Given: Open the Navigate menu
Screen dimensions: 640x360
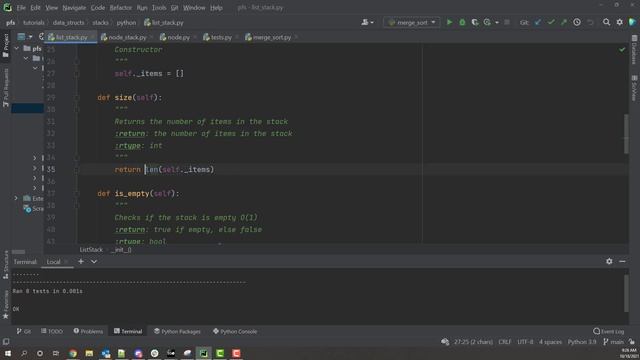Looking at the screenshot, I should (74, 8).
